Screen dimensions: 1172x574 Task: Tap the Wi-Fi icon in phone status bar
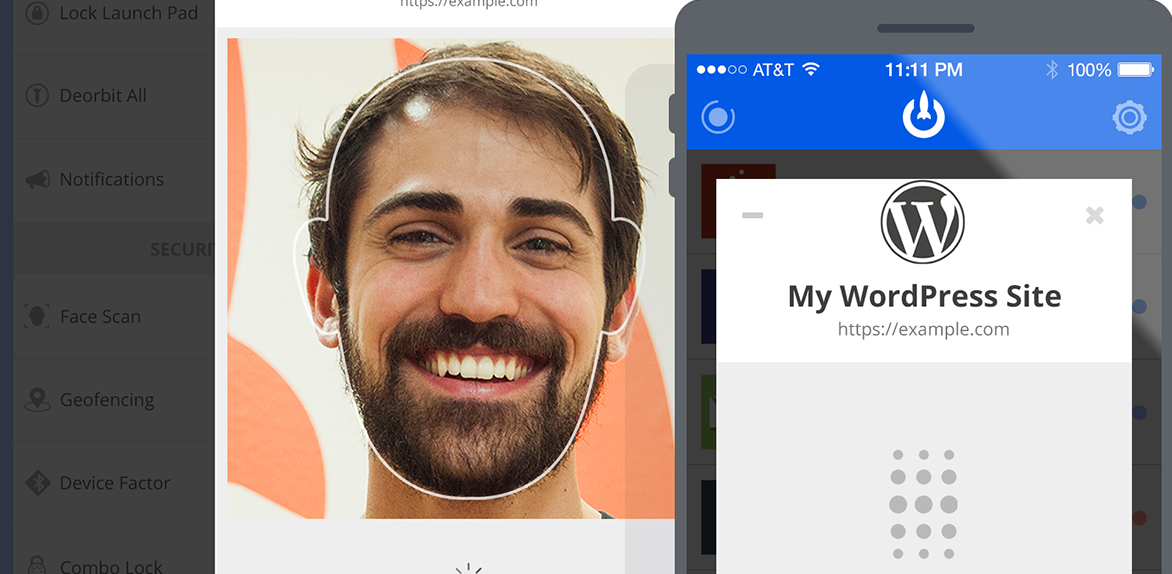click(810, 70)
